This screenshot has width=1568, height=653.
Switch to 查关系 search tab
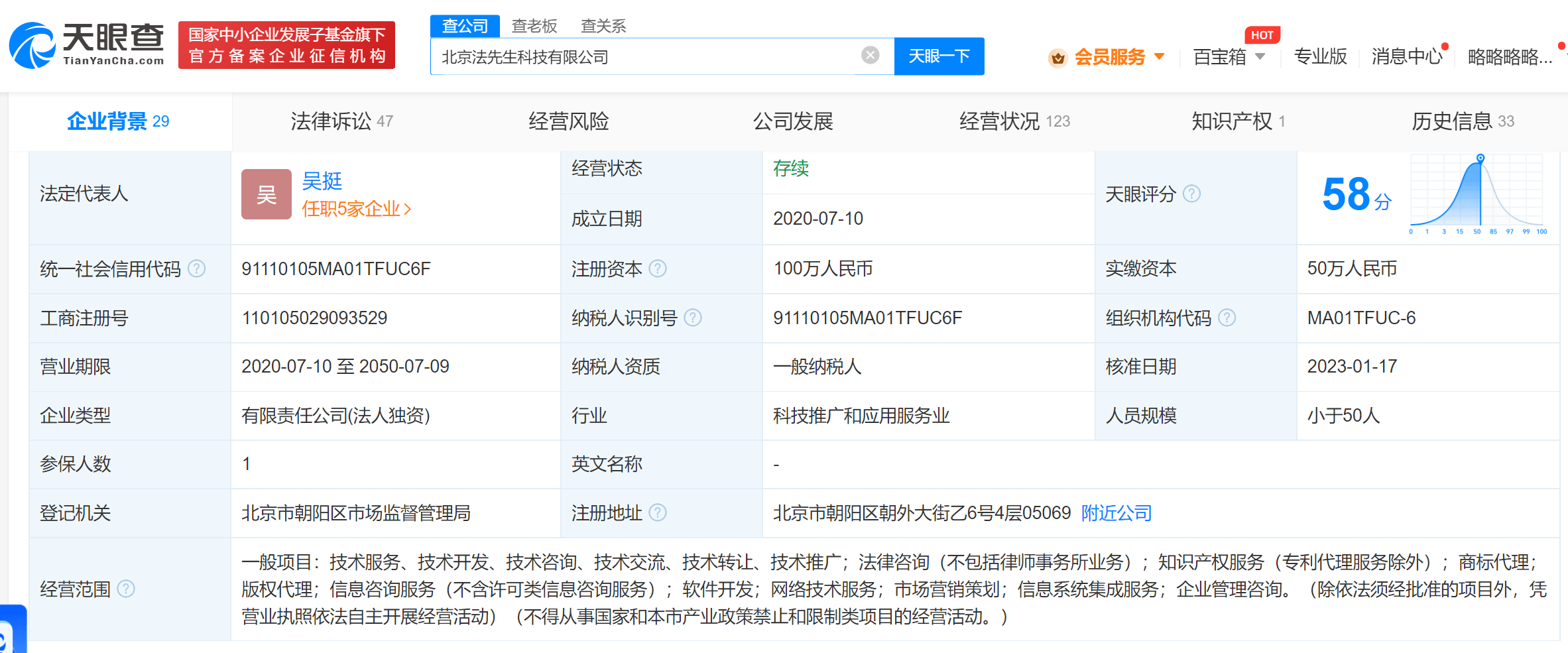(x=603, y=26)
